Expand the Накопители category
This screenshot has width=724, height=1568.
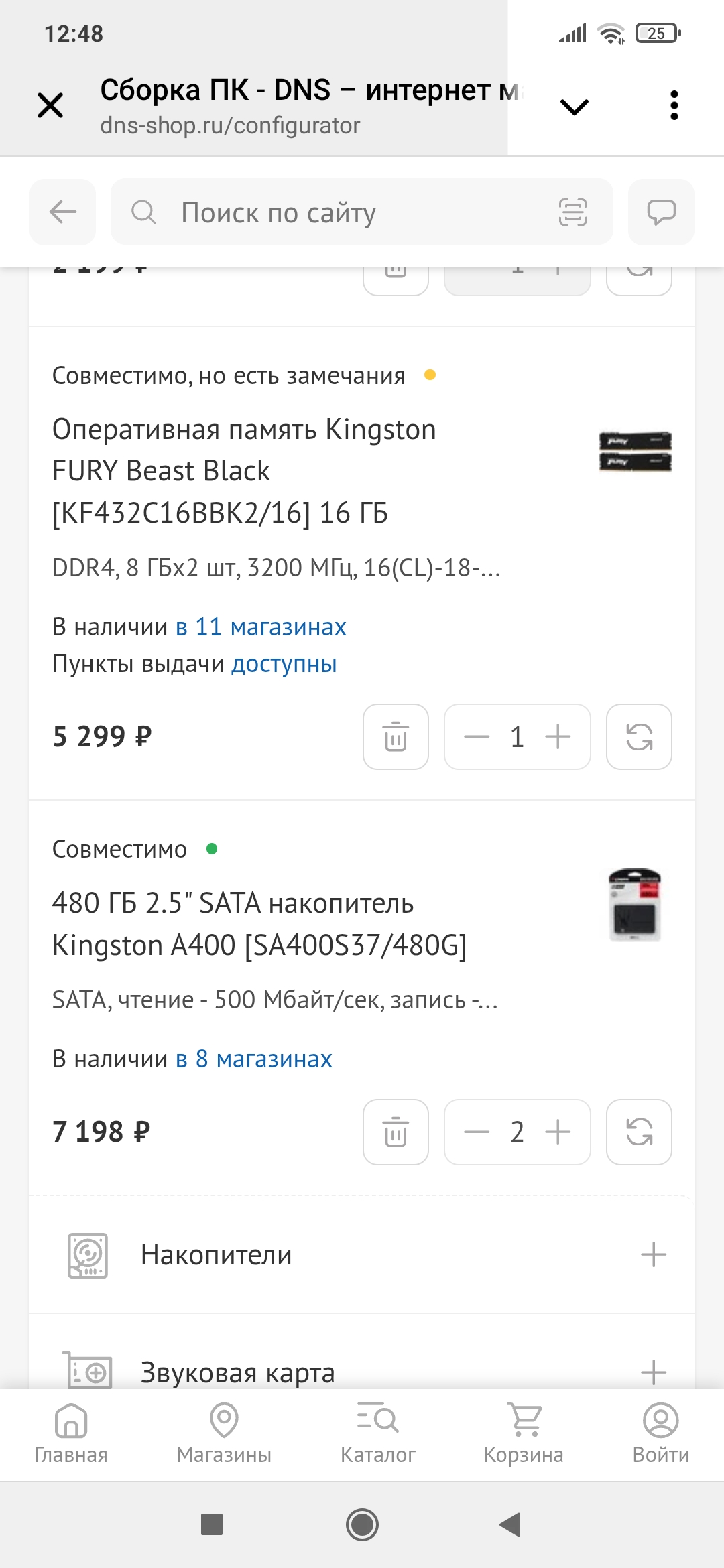click(653, 1254)
